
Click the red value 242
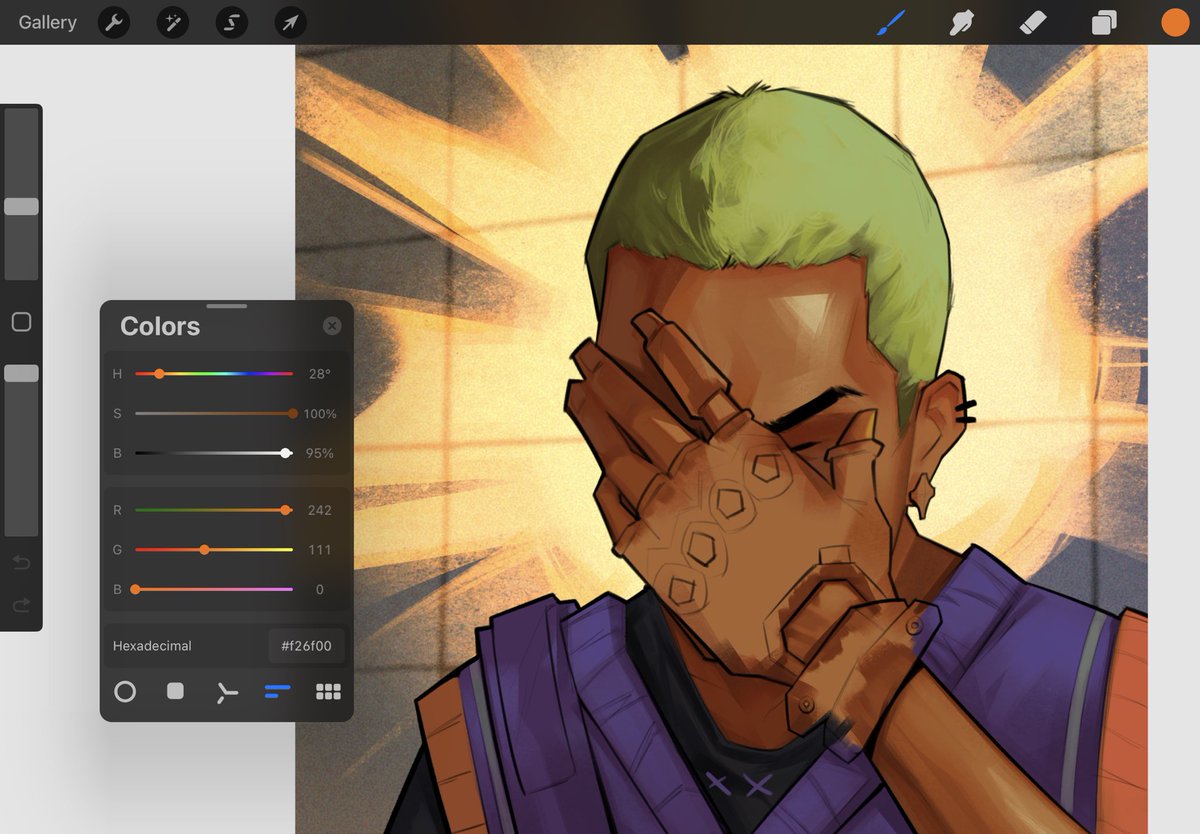(319, 510)
